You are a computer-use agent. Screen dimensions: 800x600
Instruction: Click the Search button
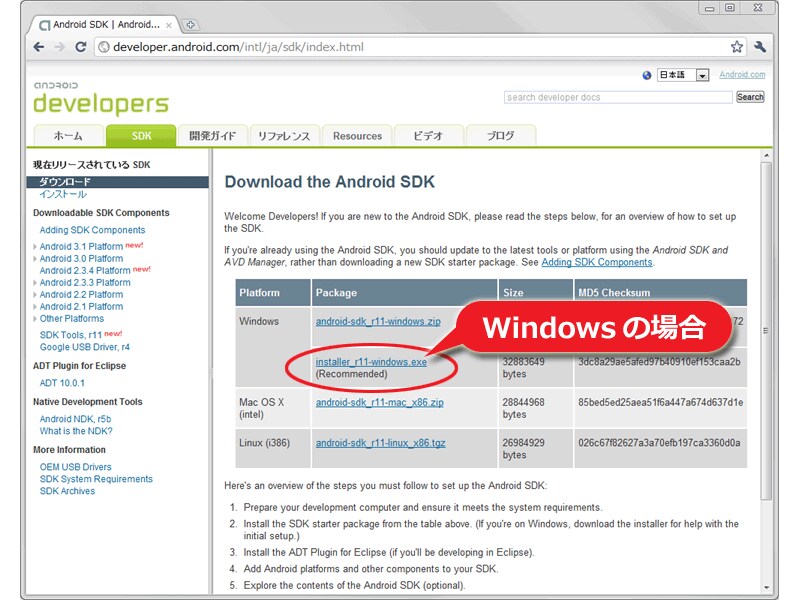750,97
